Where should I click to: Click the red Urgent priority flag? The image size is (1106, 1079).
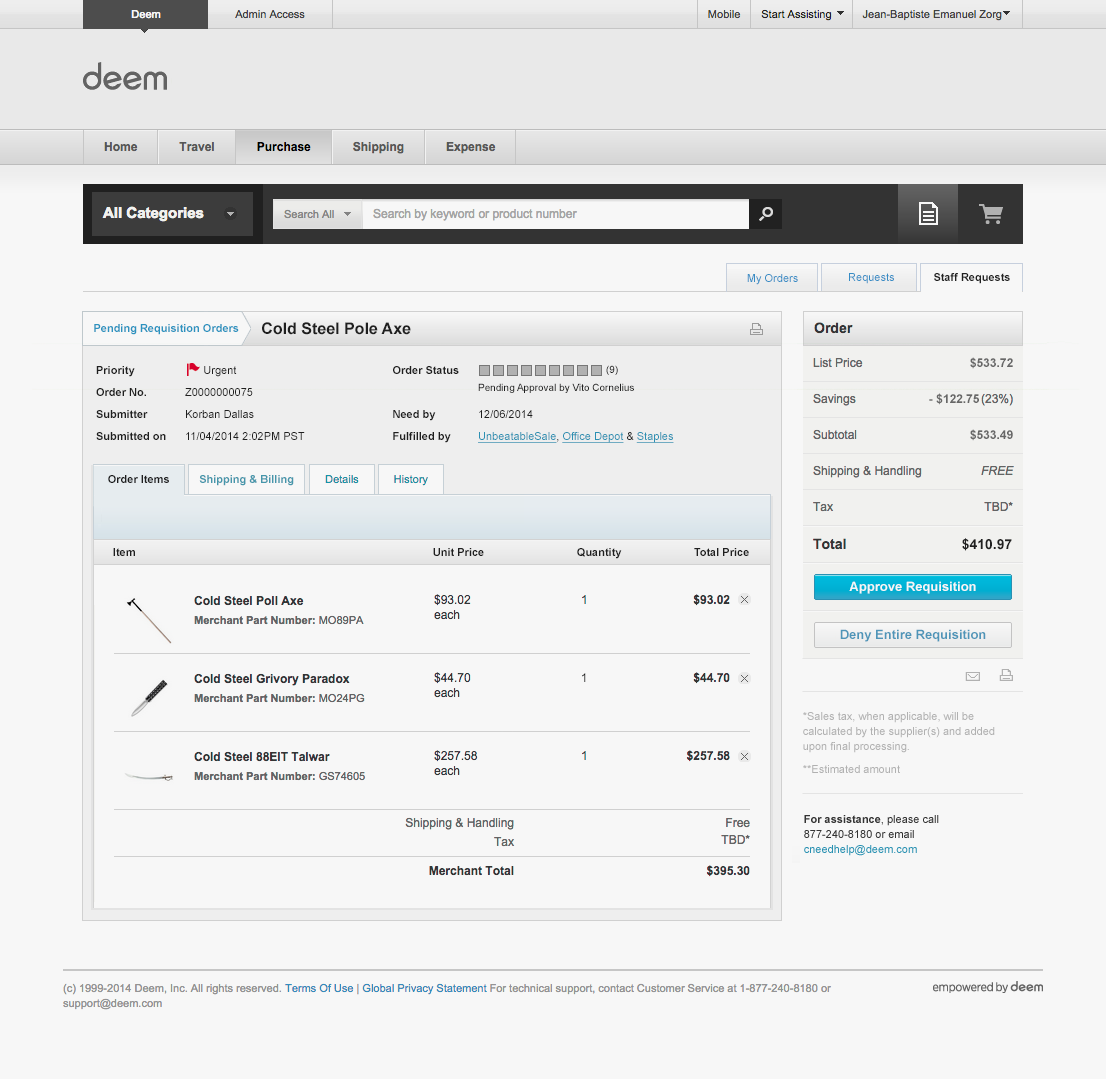pos(193,370)
